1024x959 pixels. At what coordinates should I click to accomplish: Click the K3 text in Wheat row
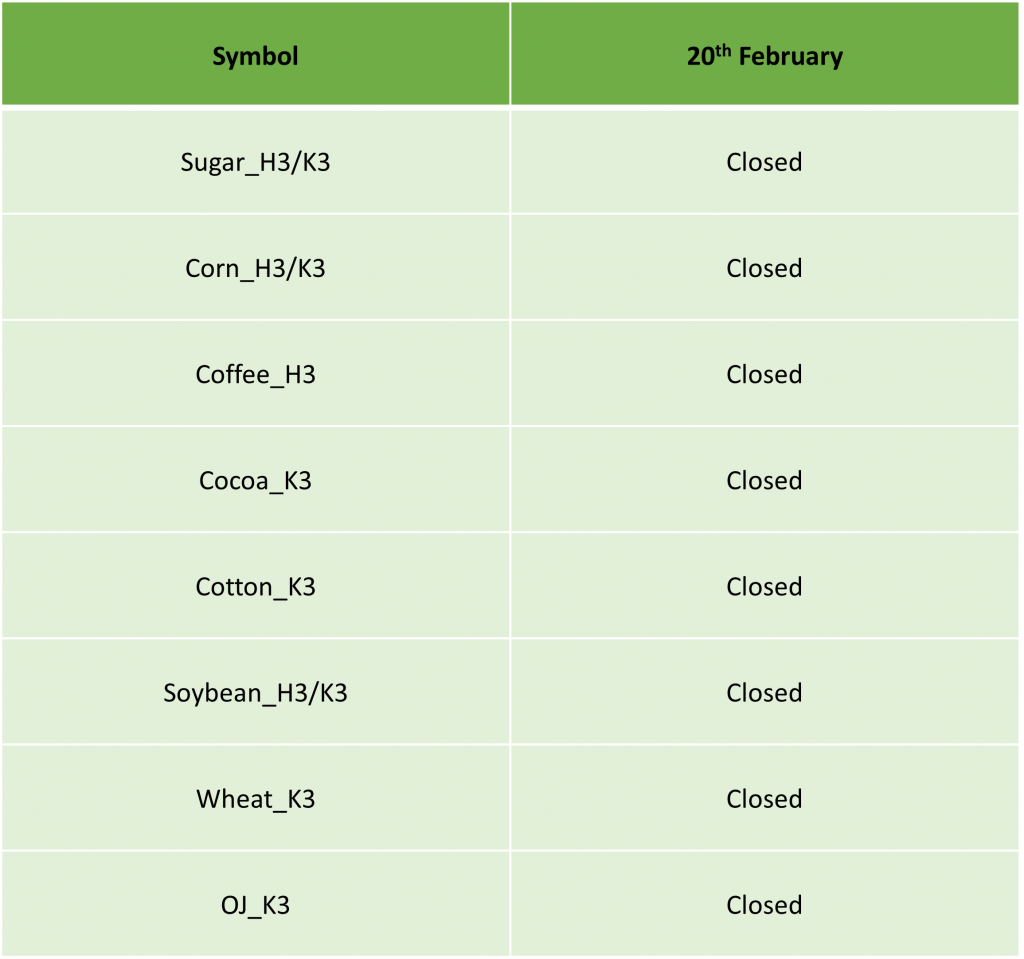[x=301, y=799]
